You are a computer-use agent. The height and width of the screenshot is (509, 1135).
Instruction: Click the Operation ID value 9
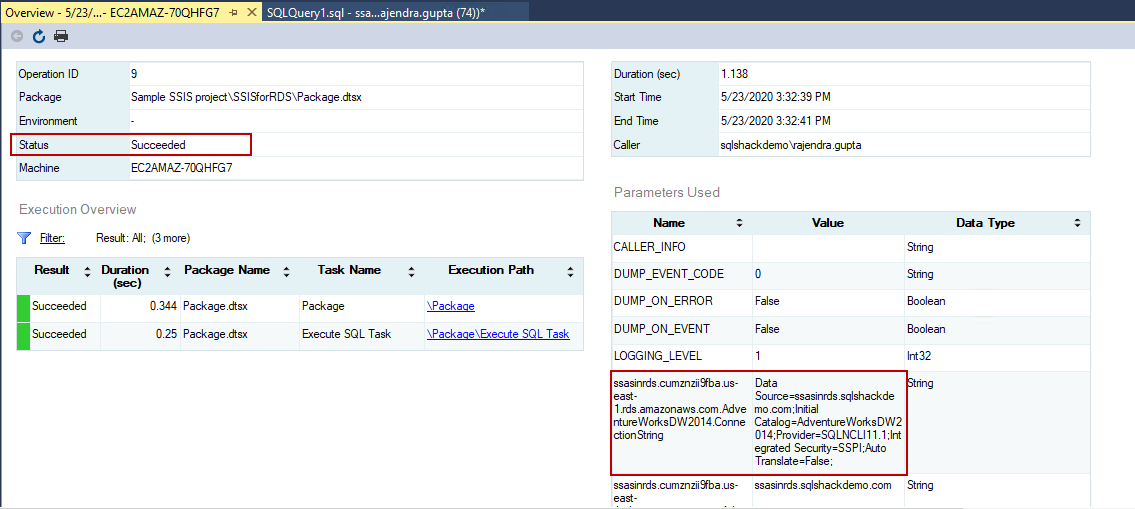pyautogui.click(x=134, y=74)
